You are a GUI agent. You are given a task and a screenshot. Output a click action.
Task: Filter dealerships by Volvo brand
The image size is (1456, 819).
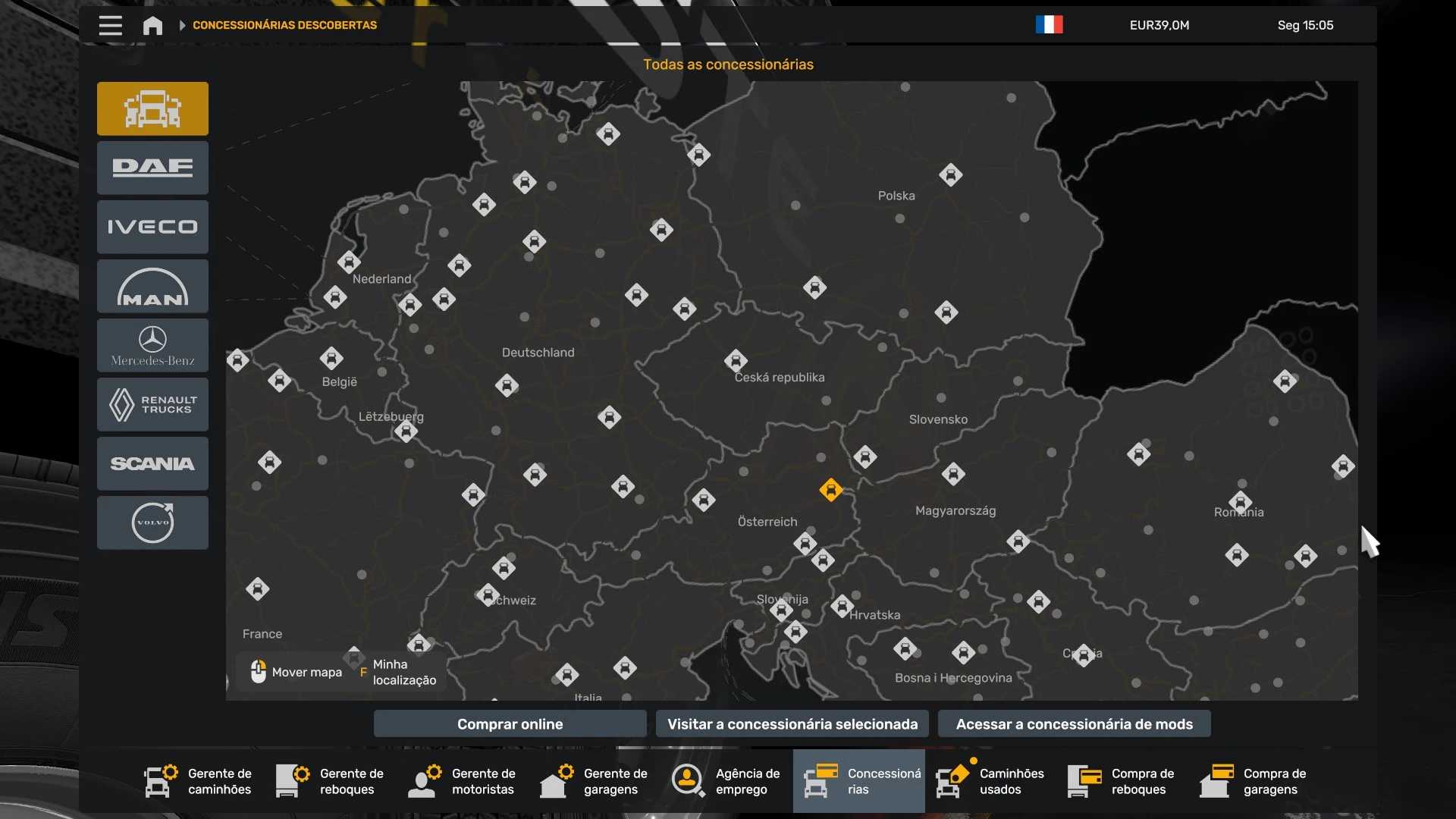click(x=152, y=522)
